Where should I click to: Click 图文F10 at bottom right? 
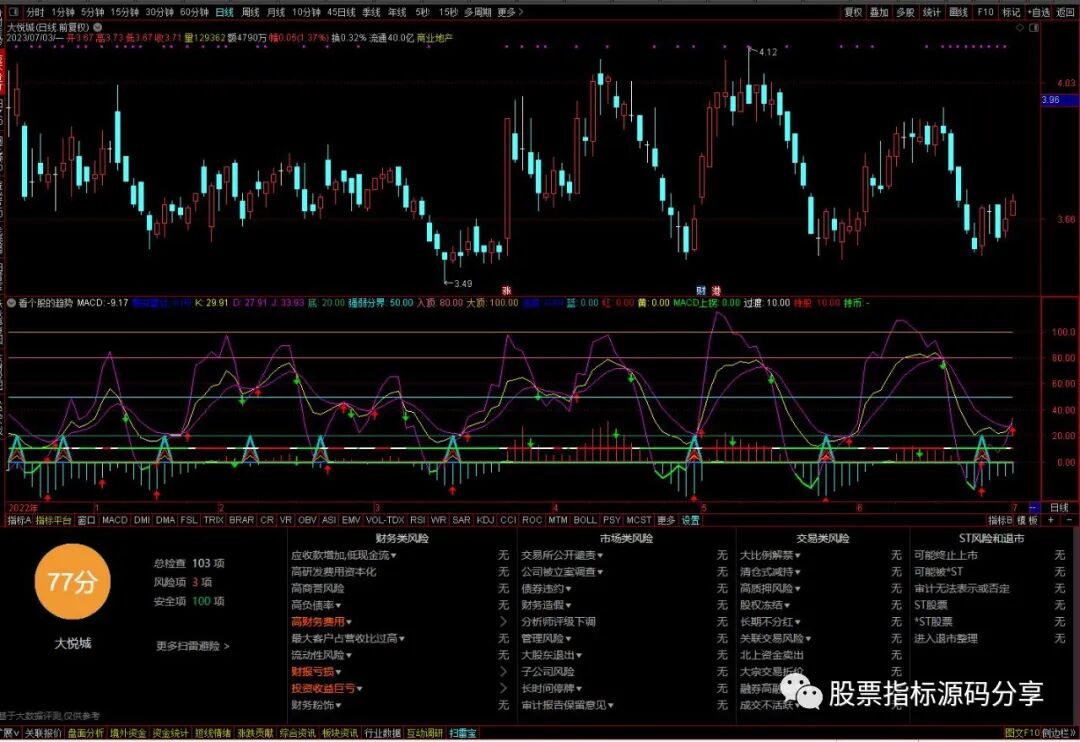click(1022, 733)
